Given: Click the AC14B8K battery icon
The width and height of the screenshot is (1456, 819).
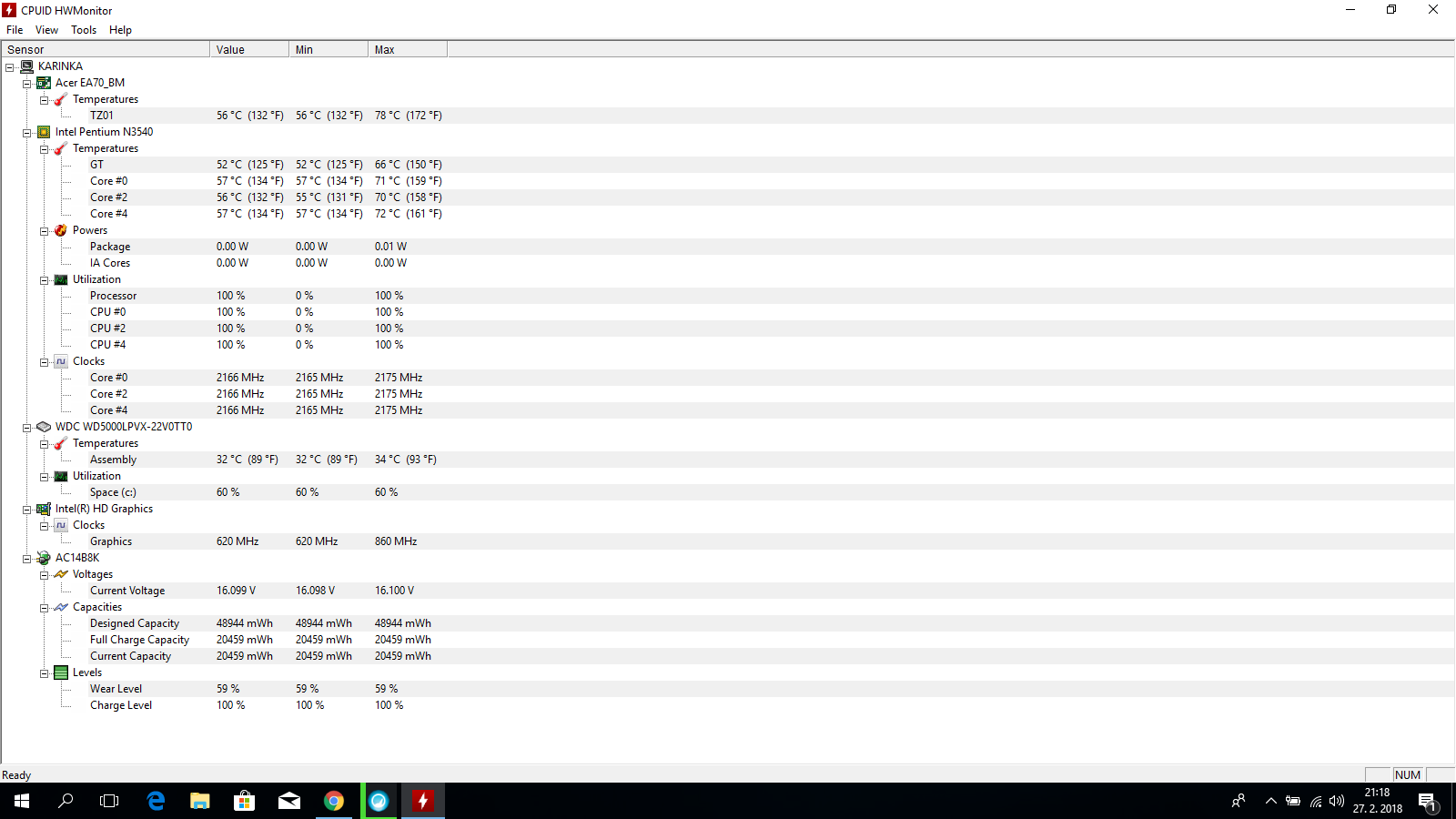Looking at the screenshot, I should point(44,558).
